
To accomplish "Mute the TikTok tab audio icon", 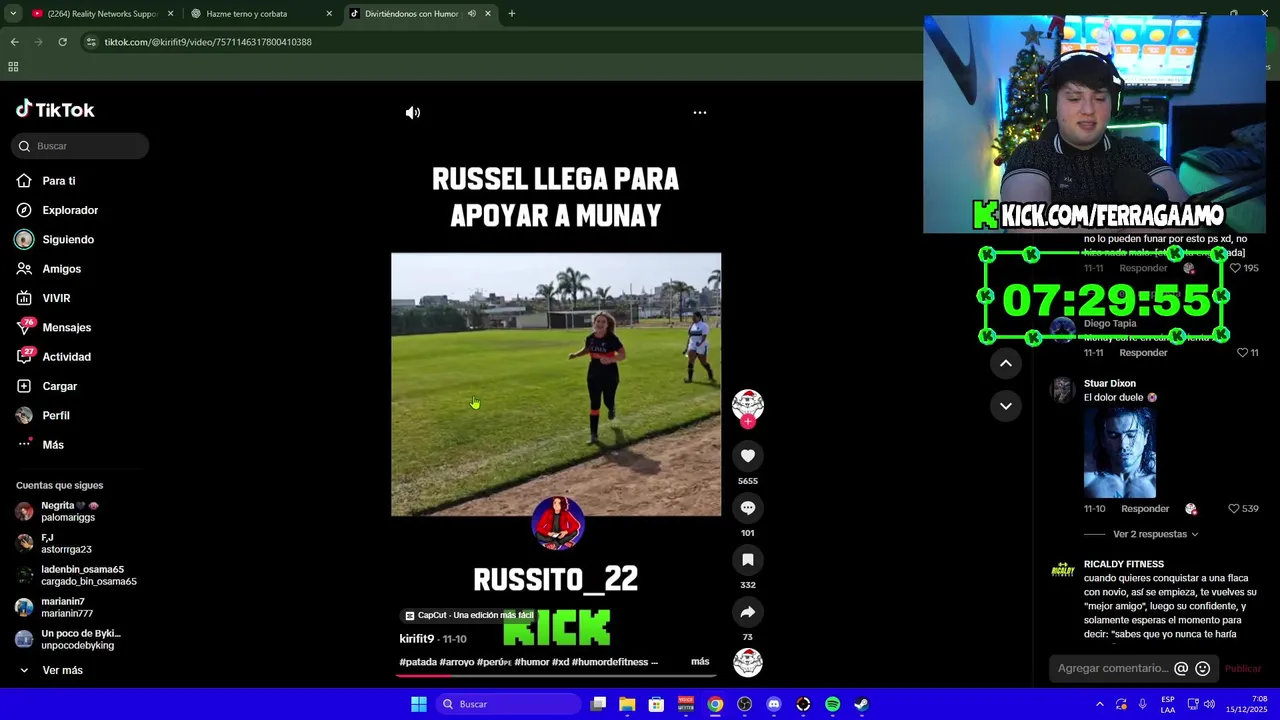I will coord(471,14).
